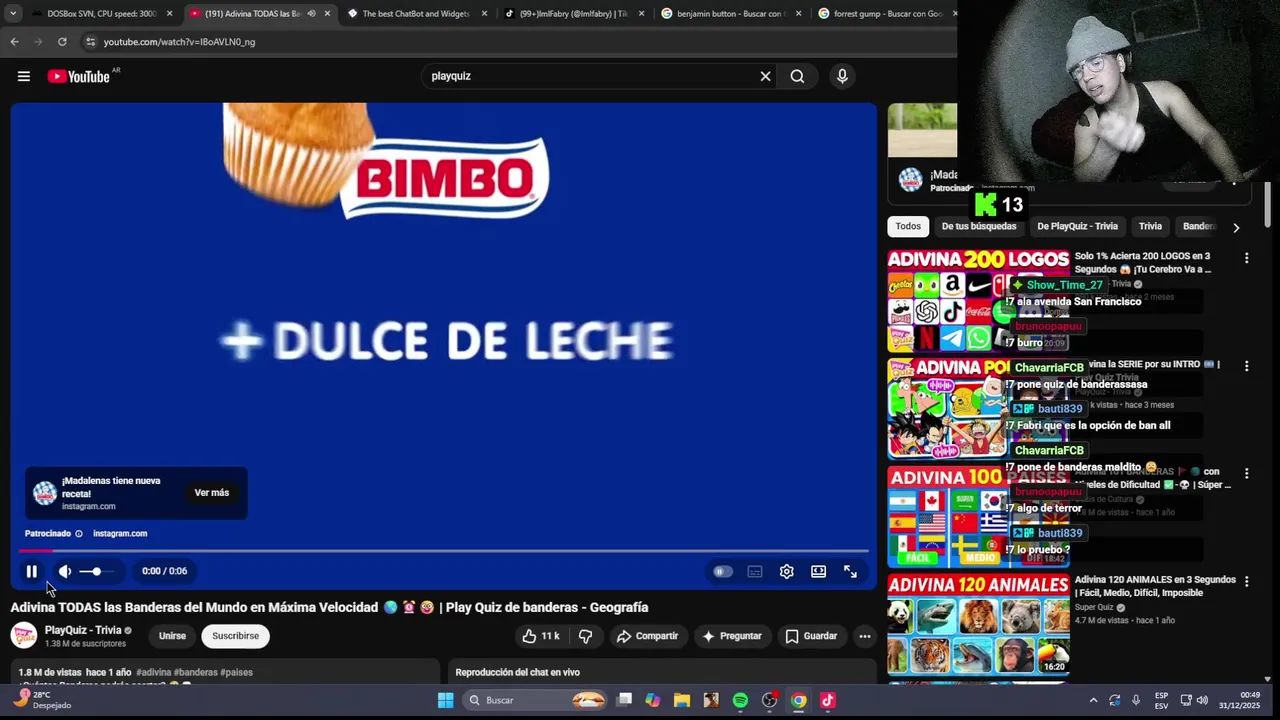1280x720 pixels.
Task: Mute the Adivina TODAS tab audio icon
Action: [311, 14]
